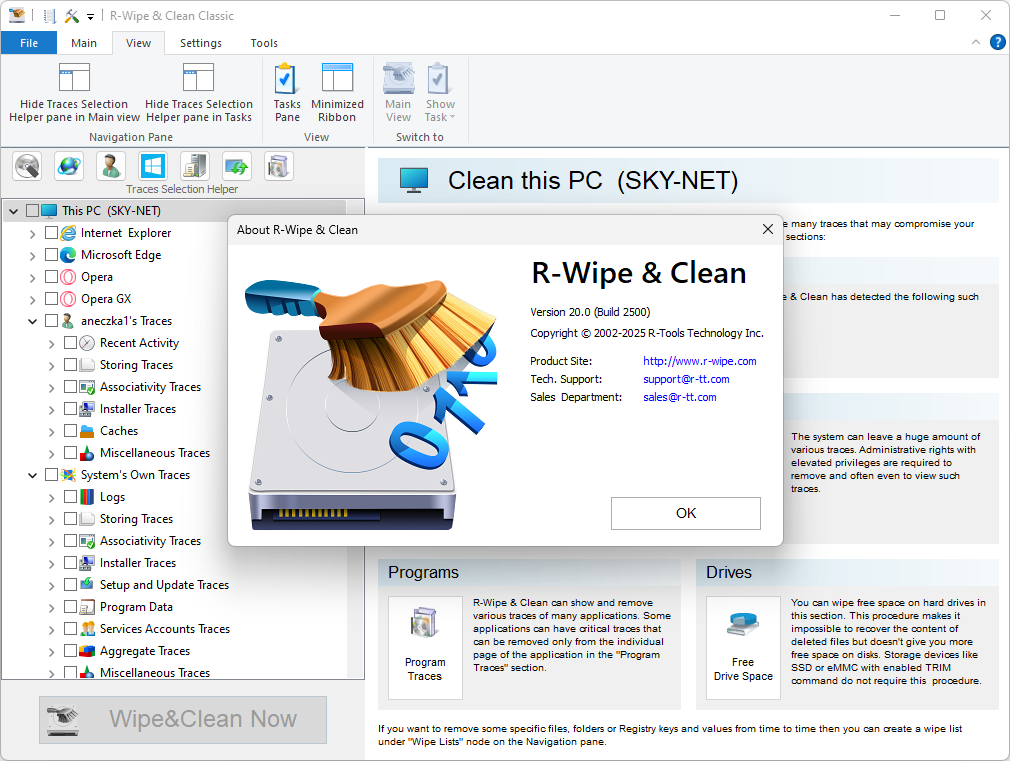Close the About R-Wipe & Clean dialog

(767, 229)
